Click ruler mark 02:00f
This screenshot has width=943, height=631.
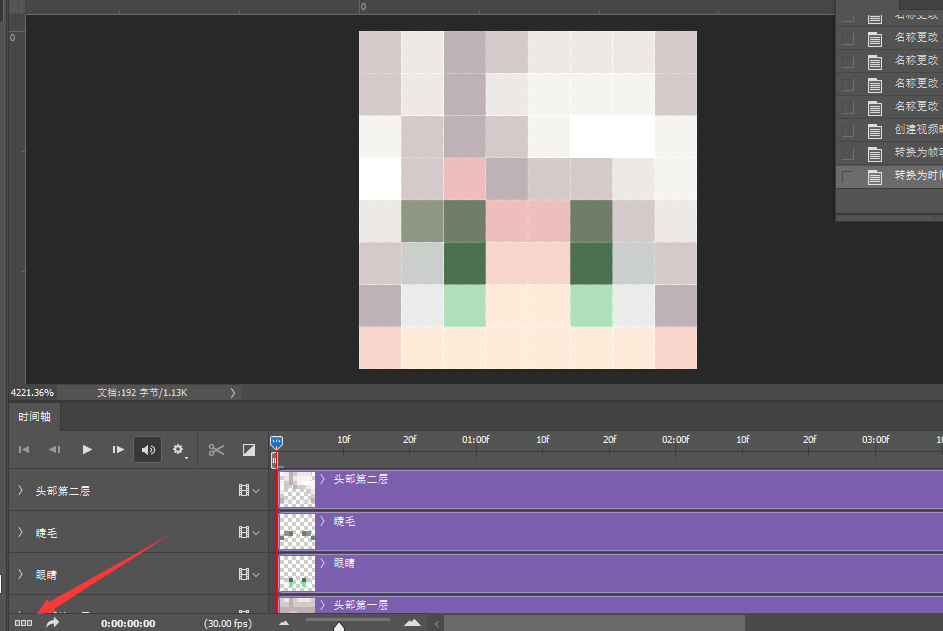click(x=675, y=440)
